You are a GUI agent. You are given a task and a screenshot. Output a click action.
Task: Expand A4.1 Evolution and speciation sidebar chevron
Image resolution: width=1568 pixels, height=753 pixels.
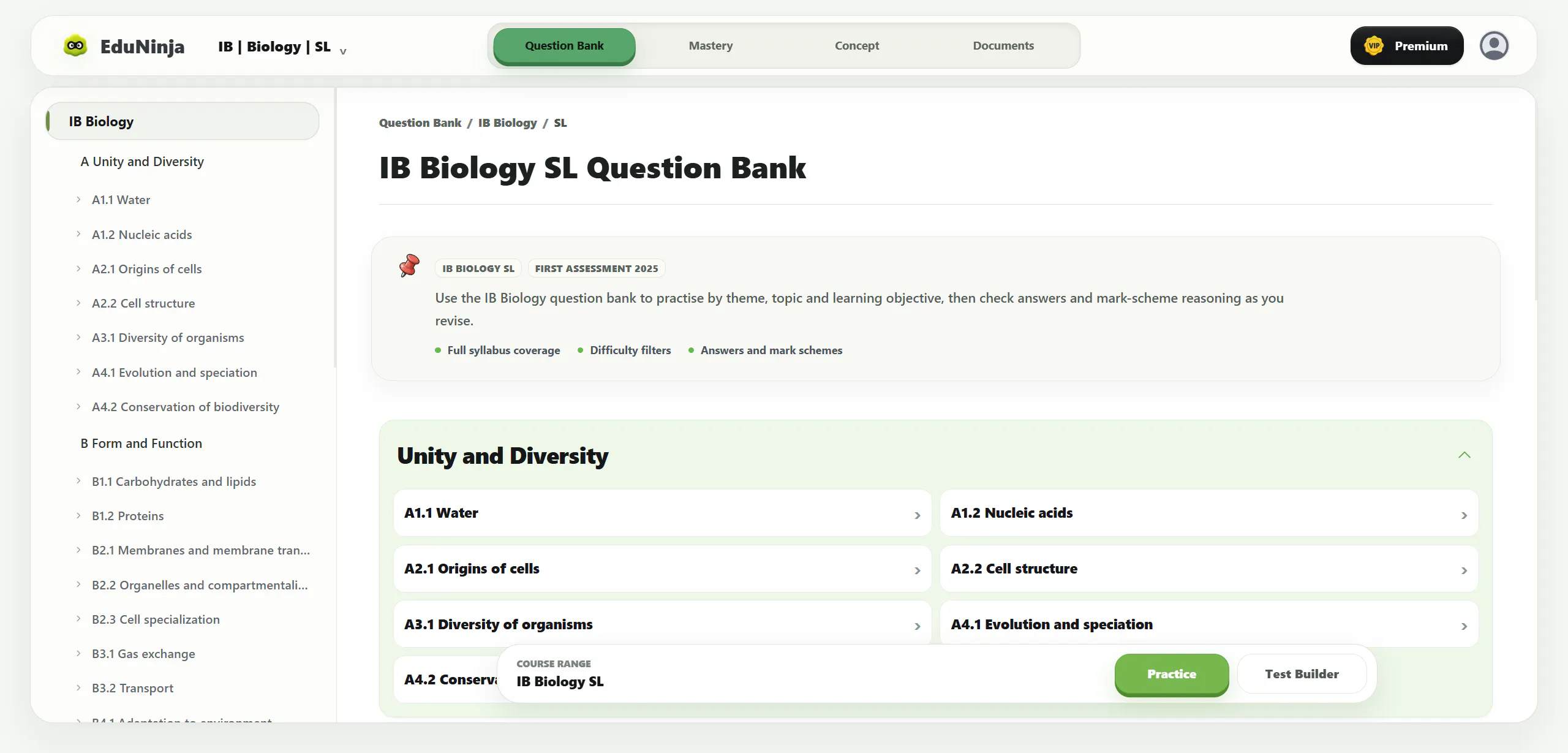click(x=78, y=372)
